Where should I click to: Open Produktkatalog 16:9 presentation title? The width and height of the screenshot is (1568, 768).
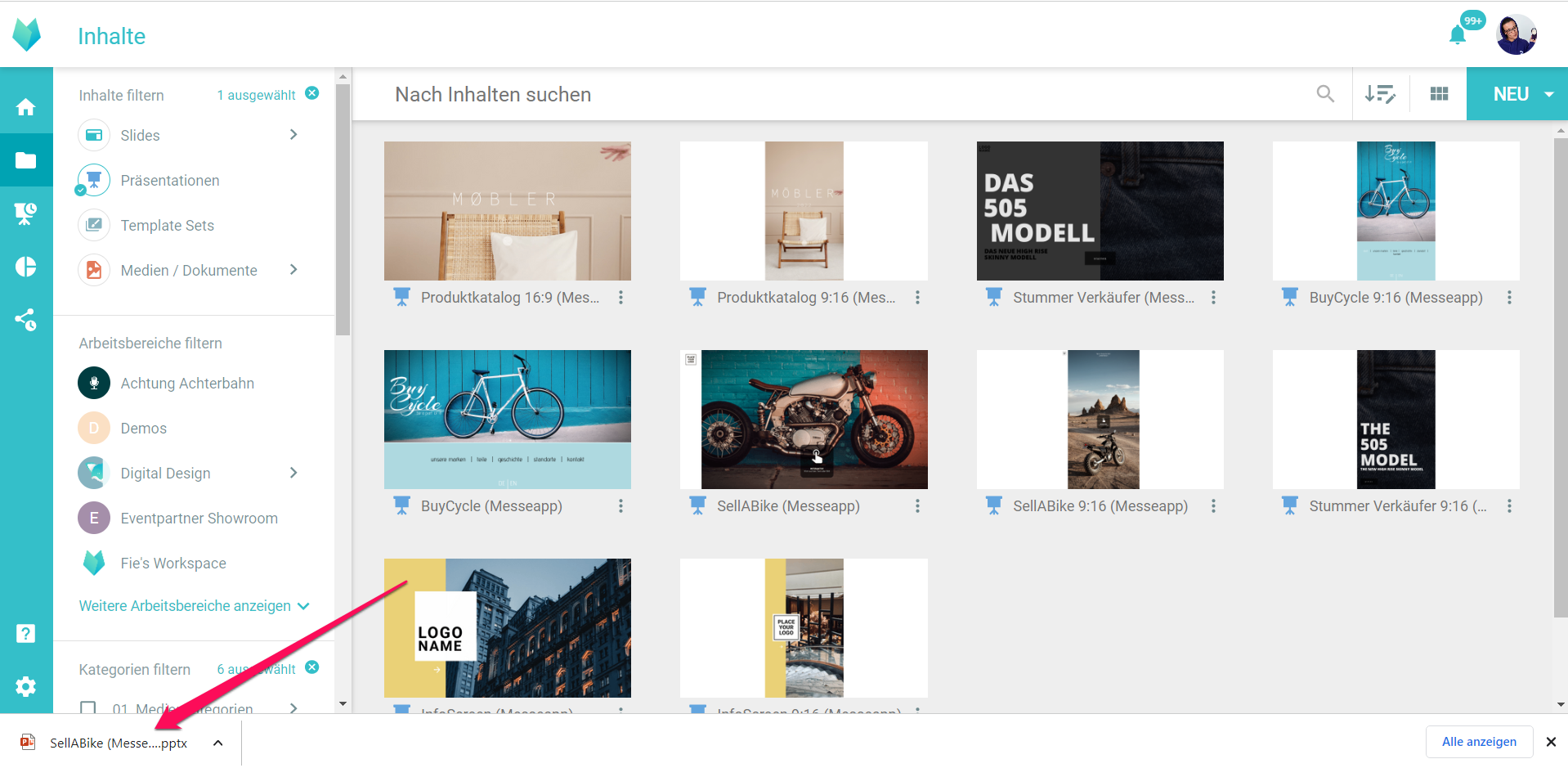tap(510, 298)
